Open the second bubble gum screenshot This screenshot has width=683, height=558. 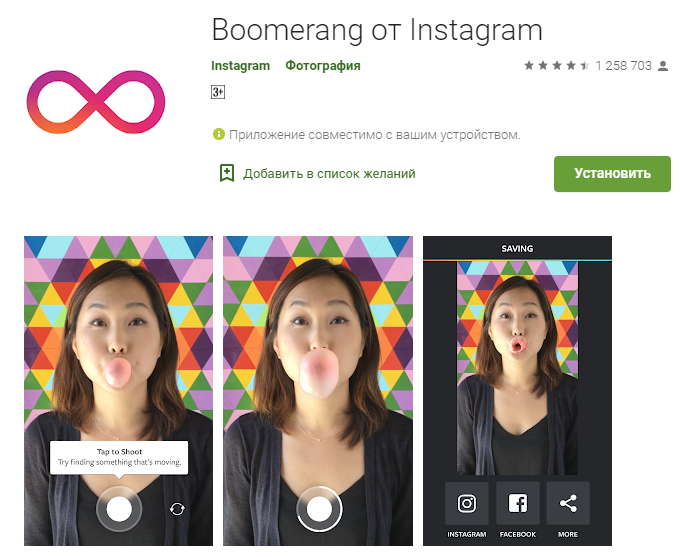(x=318, y=391)
